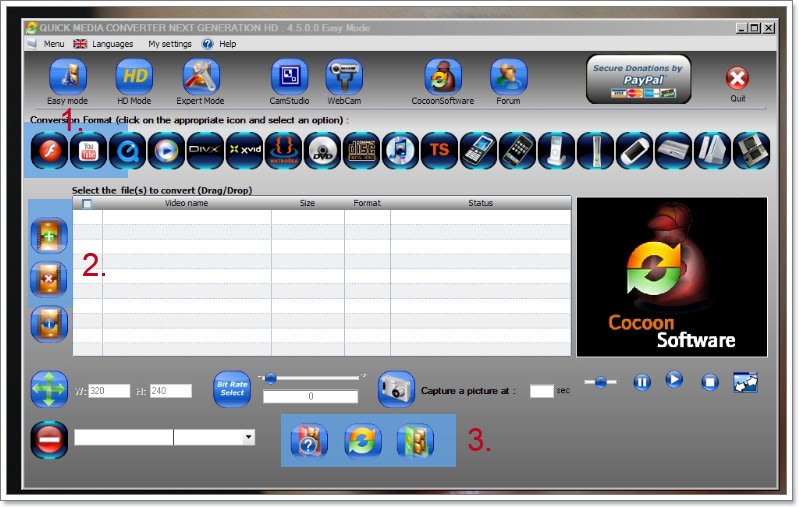This screenshot has height=507, width=799.
Task: Select TS conversion format icon
Action: 439,150
